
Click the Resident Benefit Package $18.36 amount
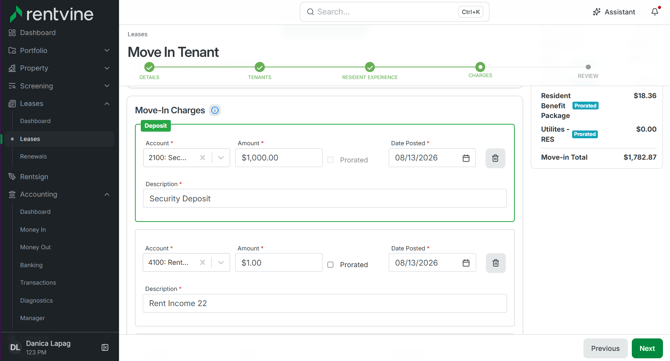coord(645,96)
